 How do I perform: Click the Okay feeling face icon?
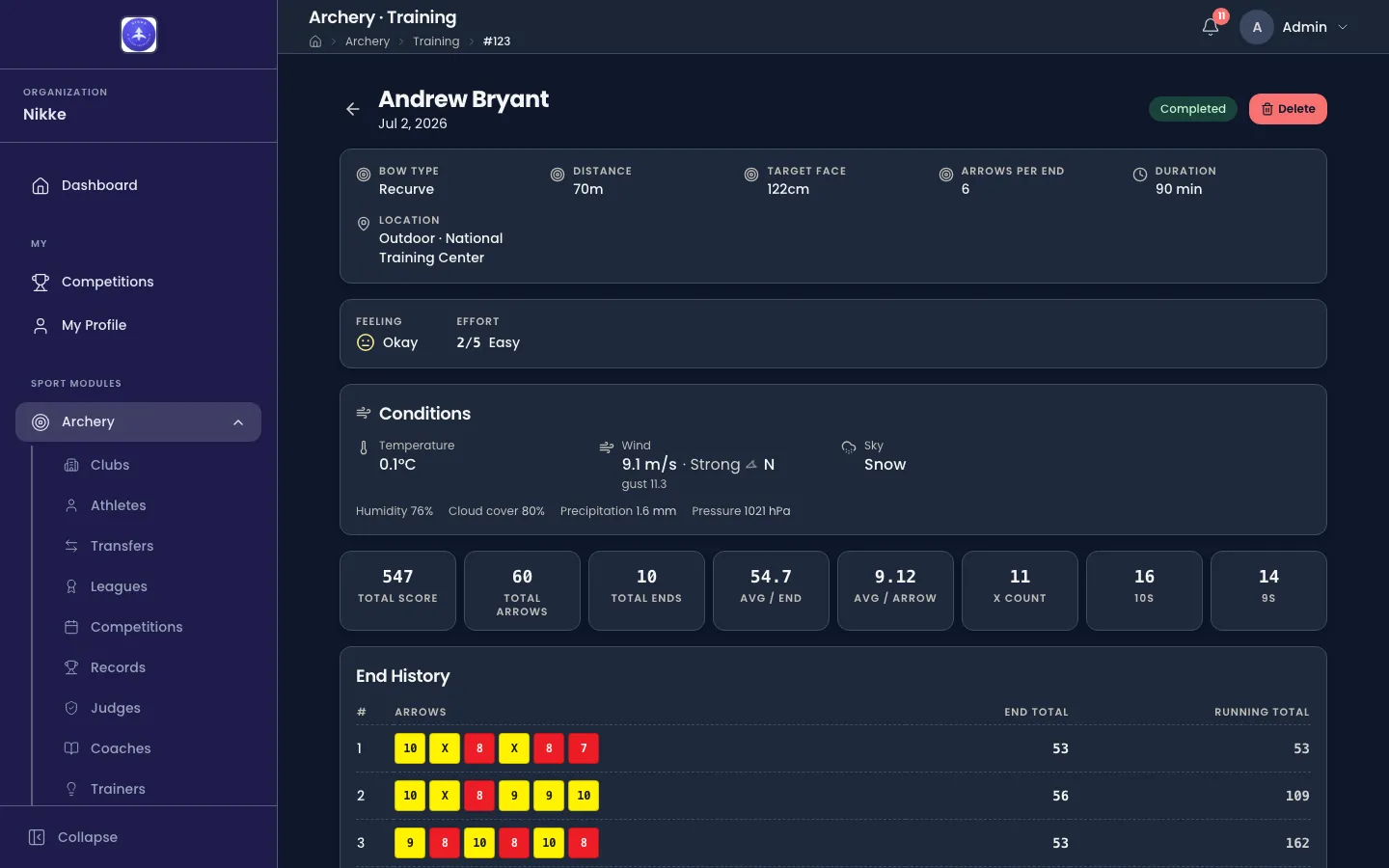click(x=366, y=342)
